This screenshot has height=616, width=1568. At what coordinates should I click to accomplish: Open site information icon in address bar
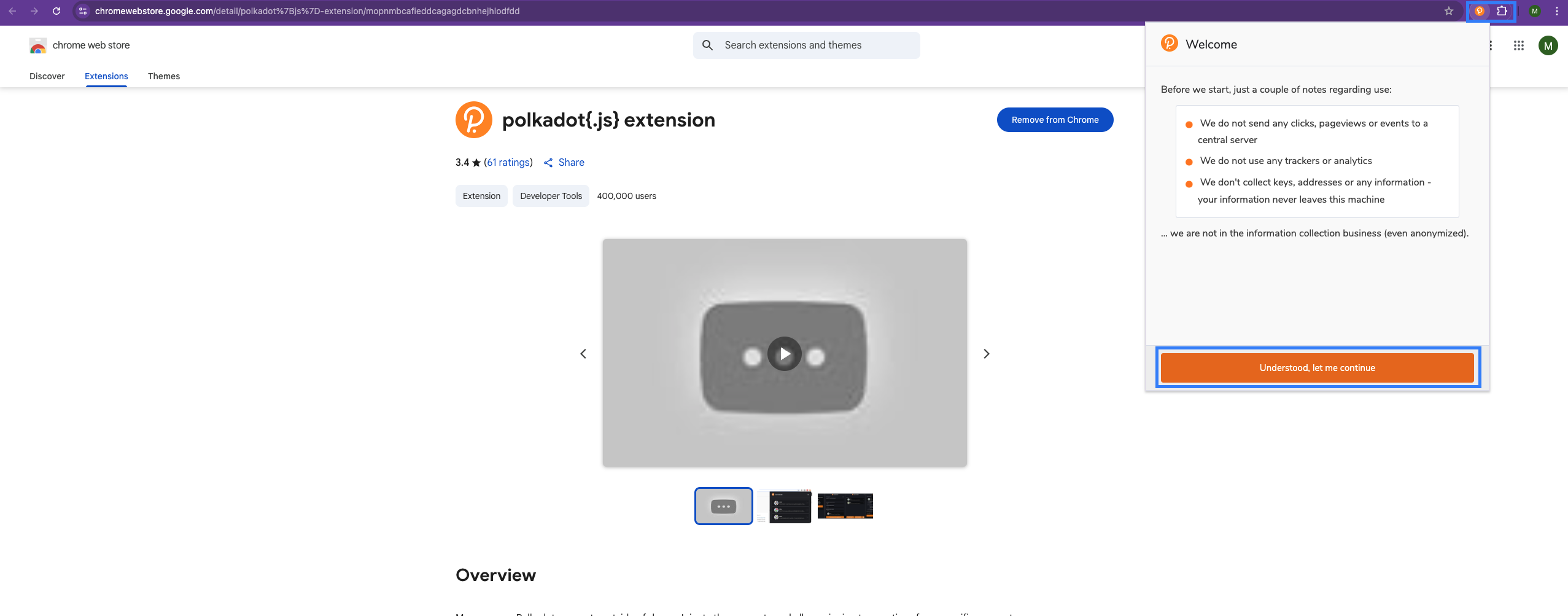[x=83, y=11]
